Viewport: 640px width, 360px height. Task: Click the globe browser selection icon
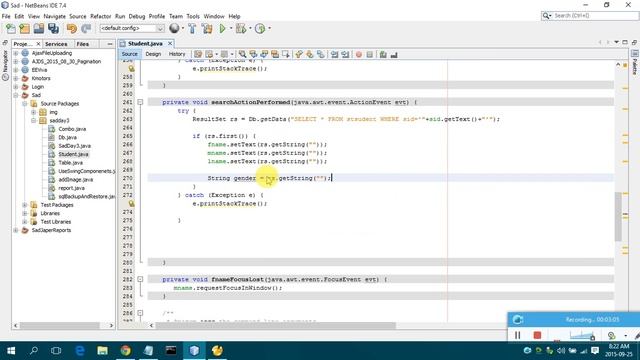[x=174, y=28]
